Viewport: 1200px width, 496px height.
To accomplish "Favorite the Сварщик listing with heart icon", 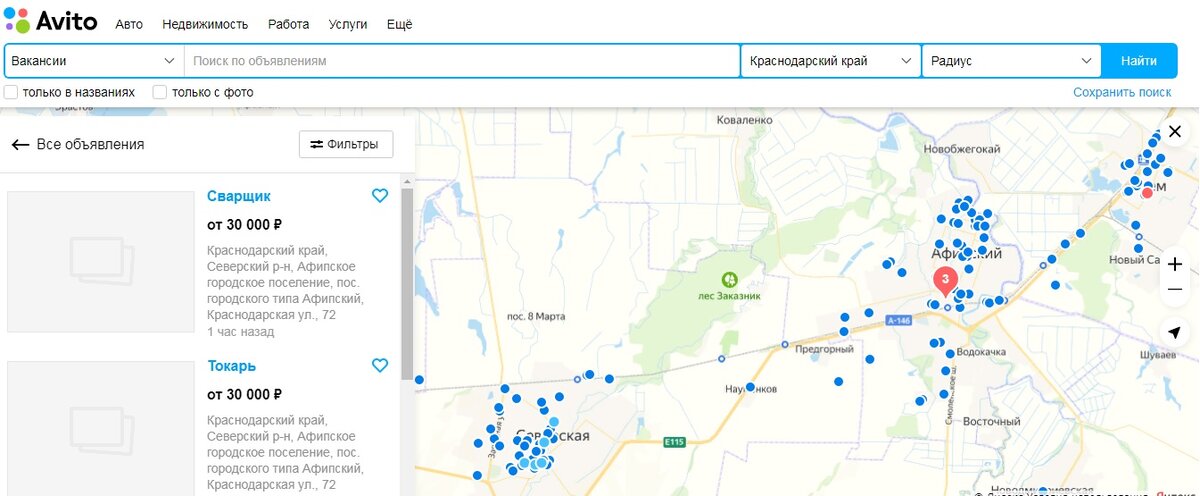I will [x=380, y=196].
